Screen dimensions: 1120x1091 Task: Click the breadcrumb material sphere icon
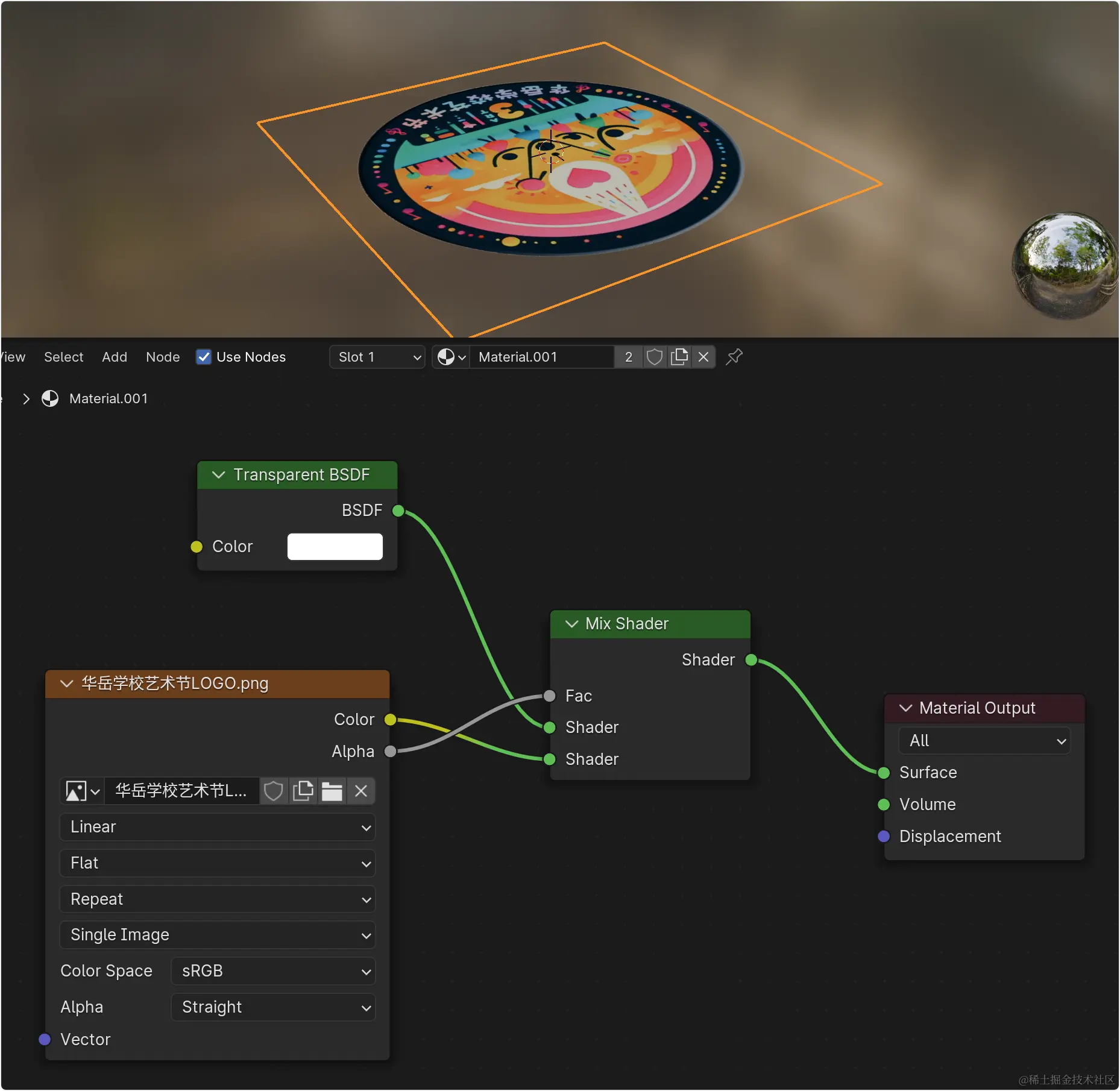[x=50, y=398]
